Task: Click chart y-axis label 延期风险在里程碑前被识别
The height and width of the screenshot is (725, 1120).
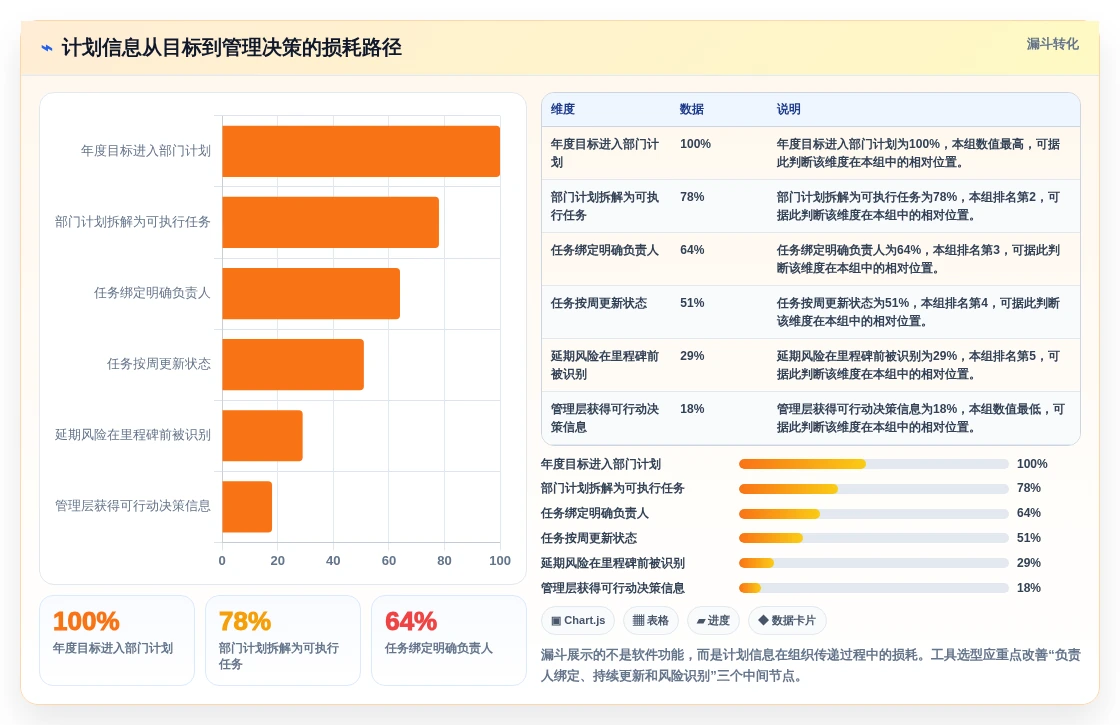Action: click(133, 435)
